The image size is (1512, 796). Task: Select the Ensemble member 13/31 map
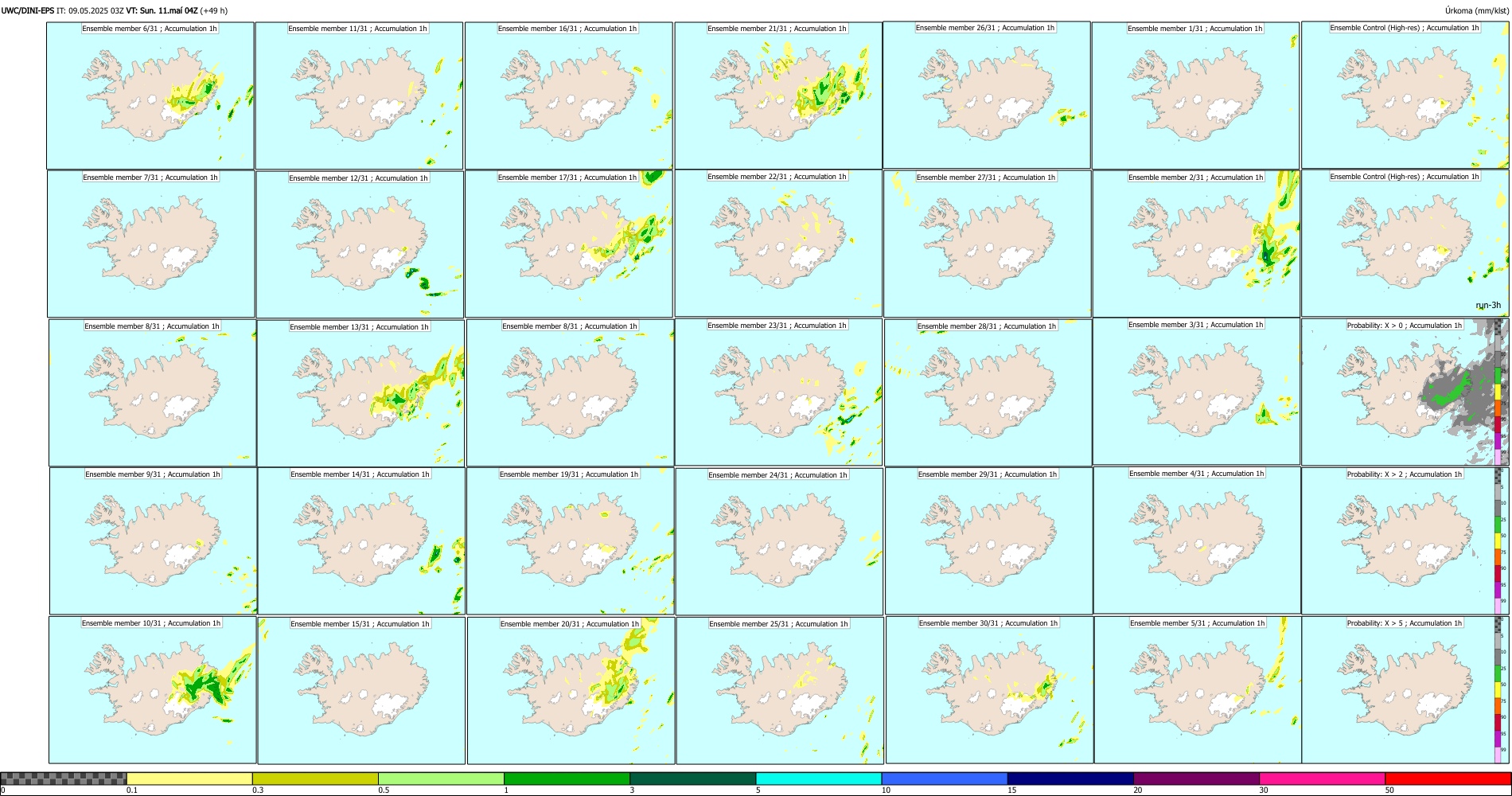pos(360,393)
